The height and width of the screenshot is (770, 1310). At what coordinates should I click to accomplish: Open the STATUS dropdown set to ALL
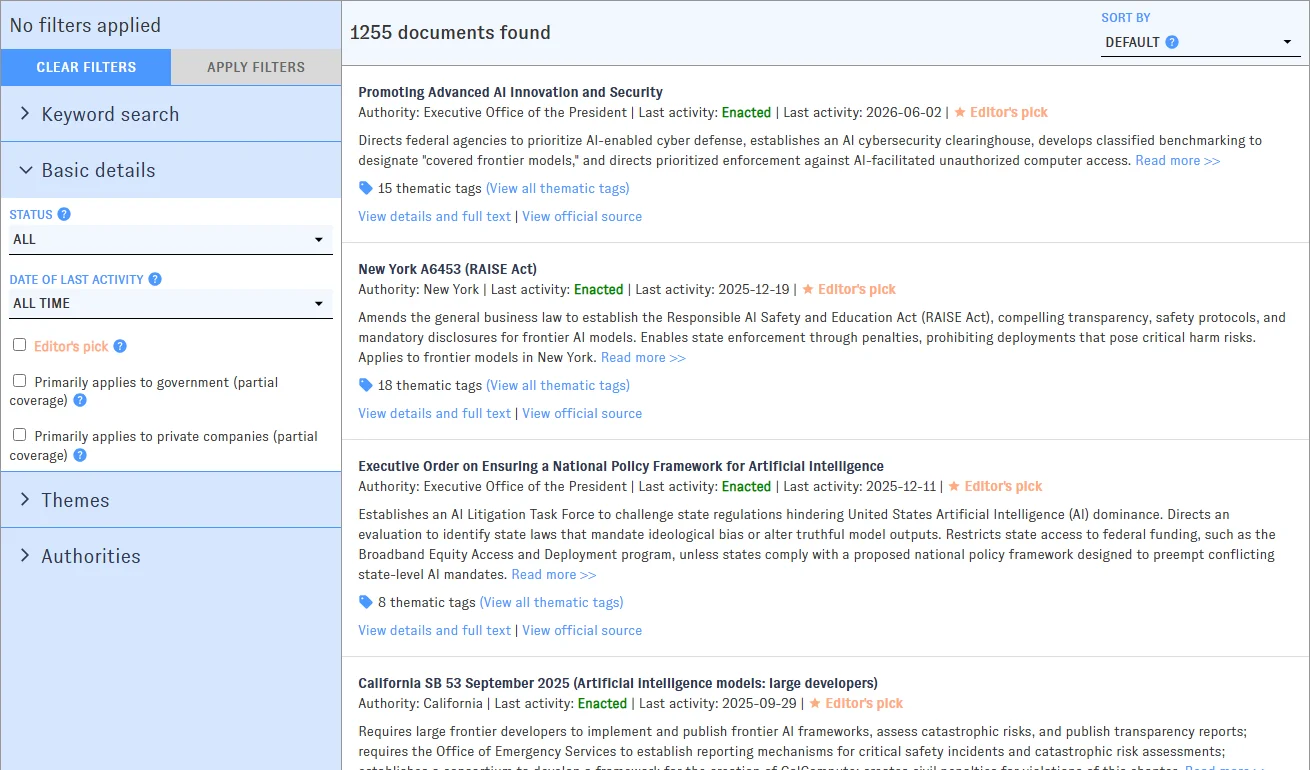point(171,239)
